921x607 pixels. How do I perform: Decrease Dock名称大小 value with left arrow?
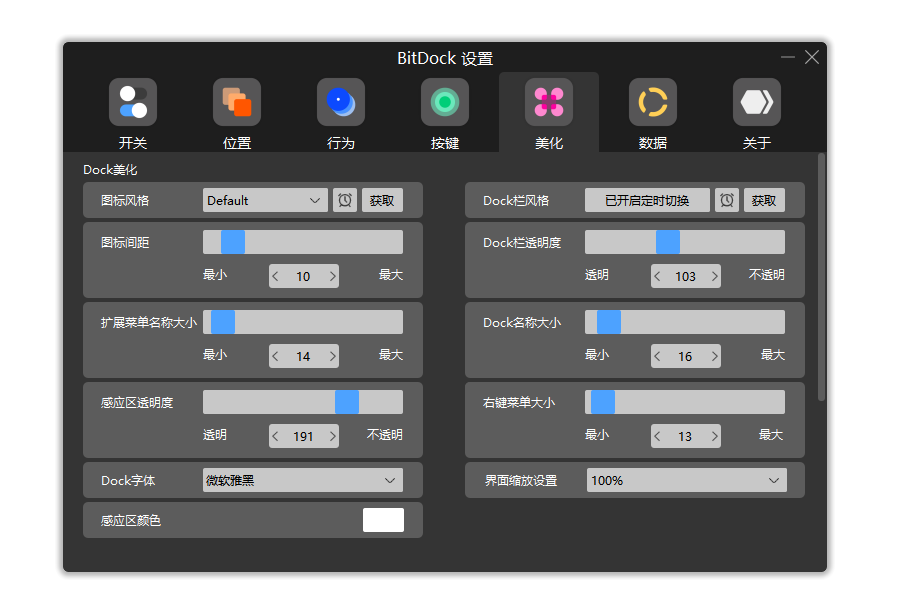pos(657,356)
